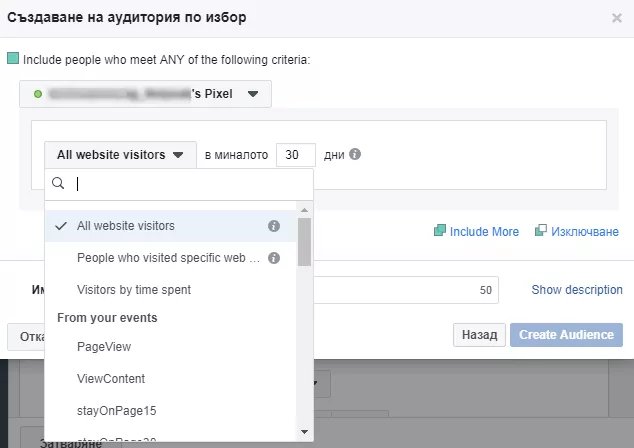The width and height of the screenshot is (634, 448).
Task: Click the Create Audience button
Action: click(x=566, y=335)
